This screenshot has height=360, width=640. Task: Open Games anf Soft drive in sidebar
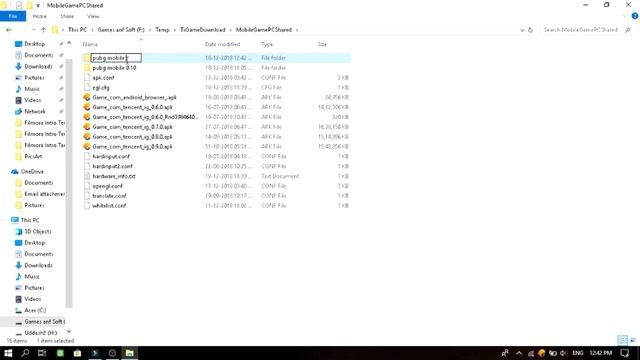(44, 322)
